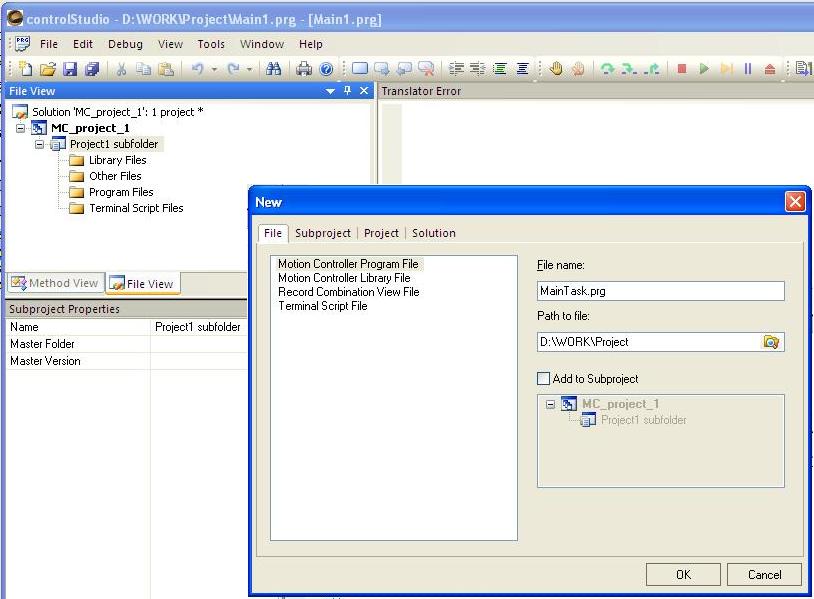Collapse the MC_project_1 tree node
Screen dimensions: 814x599
coord(21,128)
